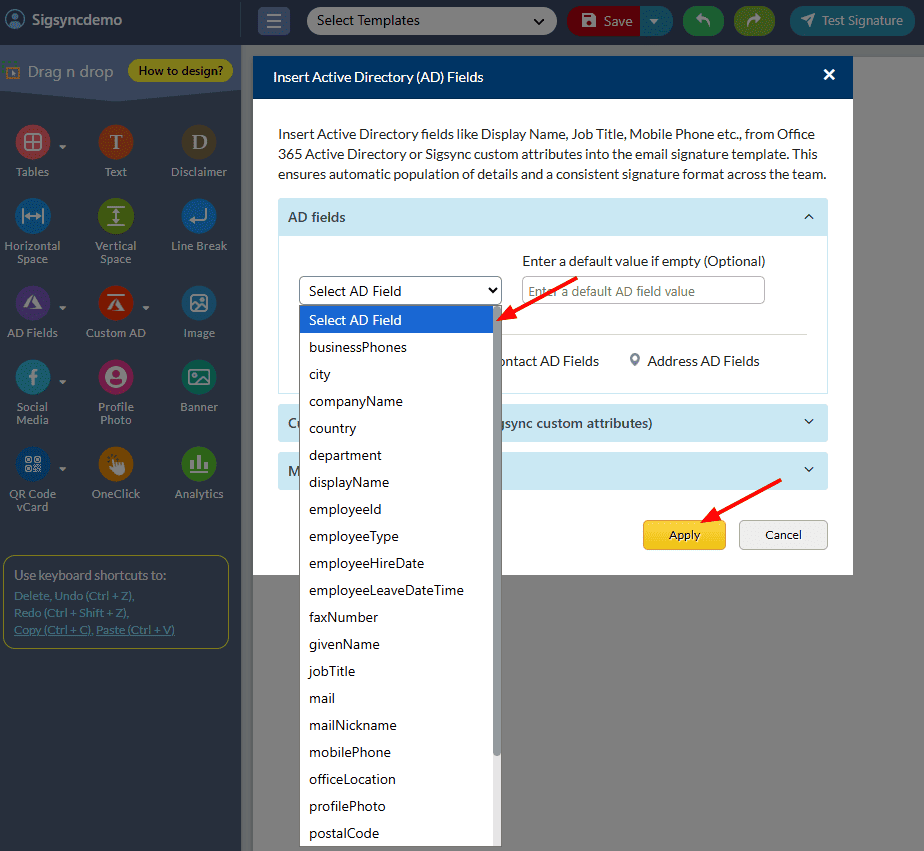
Task: Click the Line Break icon
Action: tap(199, 217)
